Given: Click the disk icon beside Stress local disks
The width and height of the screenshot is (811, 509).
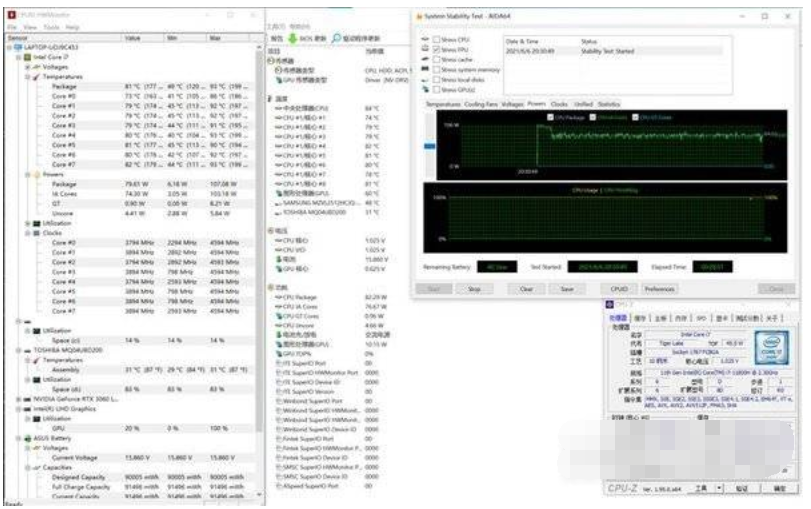Looking at the screenshot, I should click(425, 79).
